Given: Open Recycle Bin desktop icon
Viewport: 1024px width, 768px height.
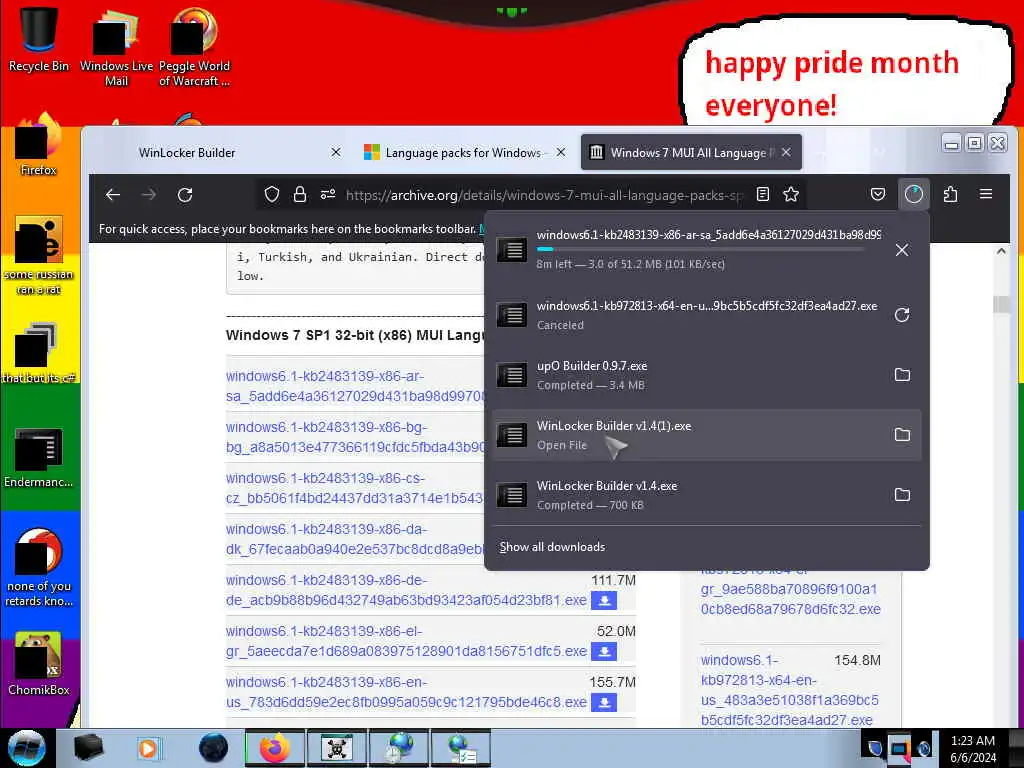Looking at the screenshot, I should pos(39,39).
